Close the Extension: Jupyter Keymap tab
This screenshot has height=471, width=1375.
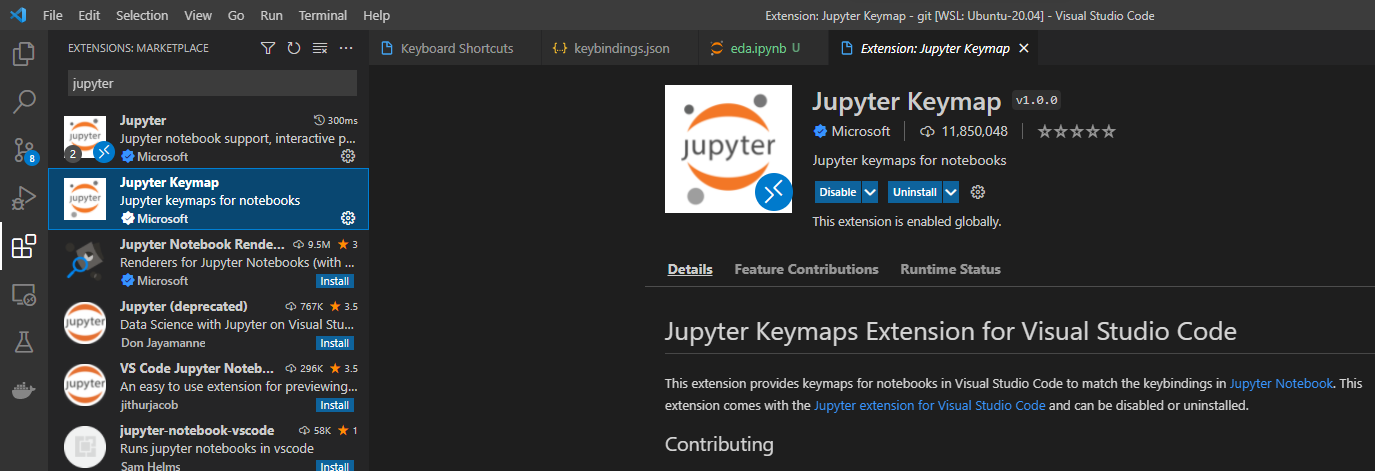pyautogui.click(x=1024, y=48)
